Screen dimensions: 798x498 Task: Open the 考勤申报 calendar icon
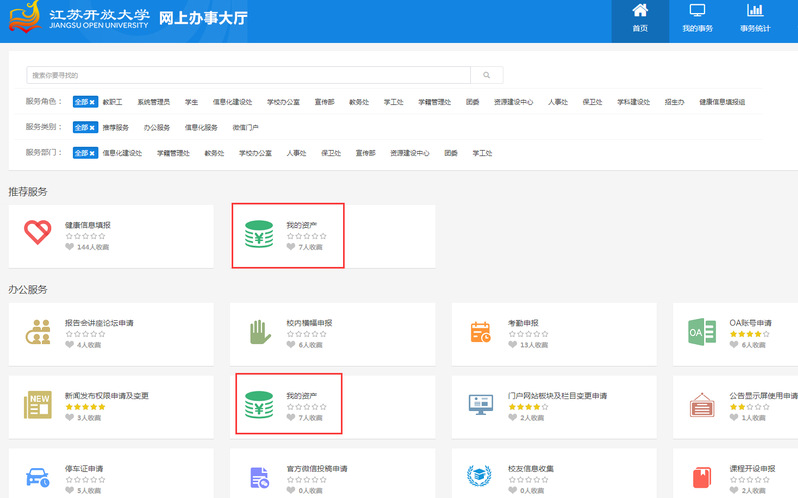click(480, 332)
